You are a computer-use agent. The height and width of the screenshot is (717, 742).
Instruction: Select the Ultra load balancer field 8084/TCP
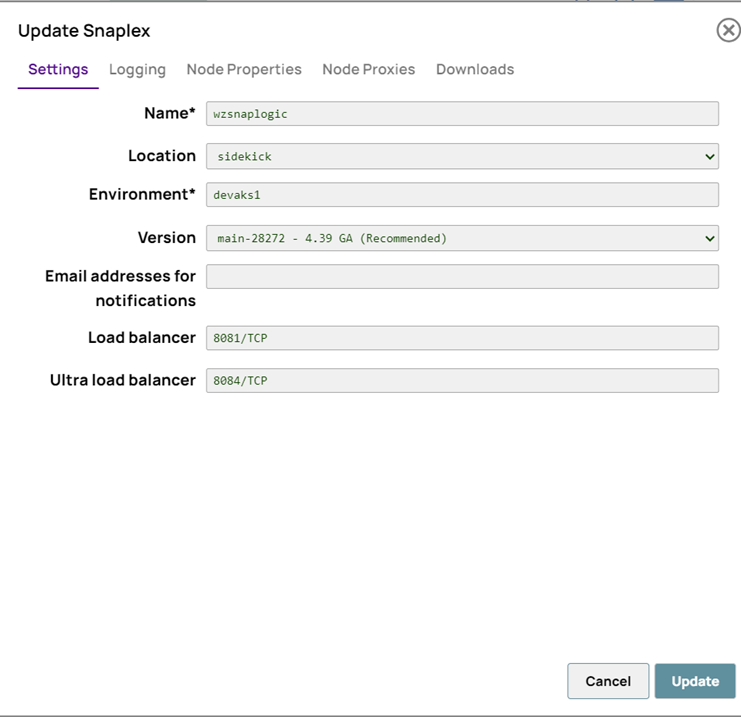click(462, 381)
